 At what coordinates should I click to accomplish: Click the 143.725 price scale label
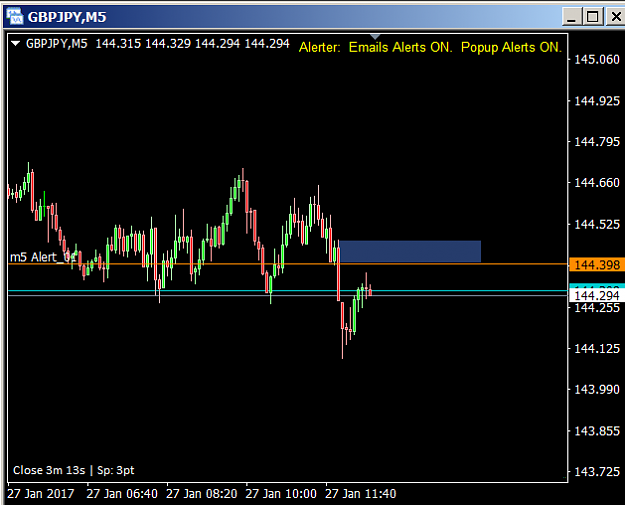tap(597, 472)
